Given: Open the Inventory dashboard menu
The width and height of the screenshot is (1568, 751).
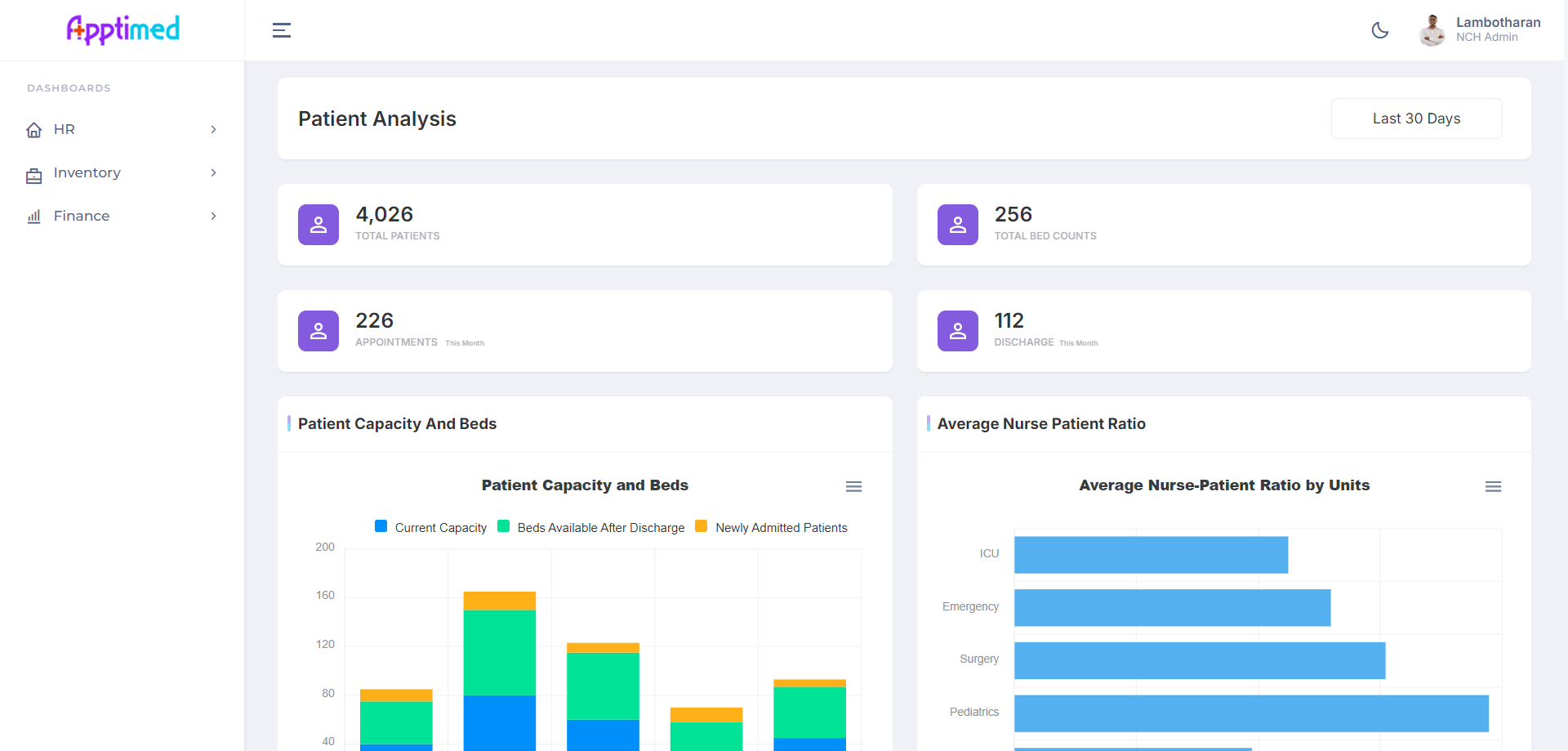Looking at the screenshot, I should (x=122, y=172).
